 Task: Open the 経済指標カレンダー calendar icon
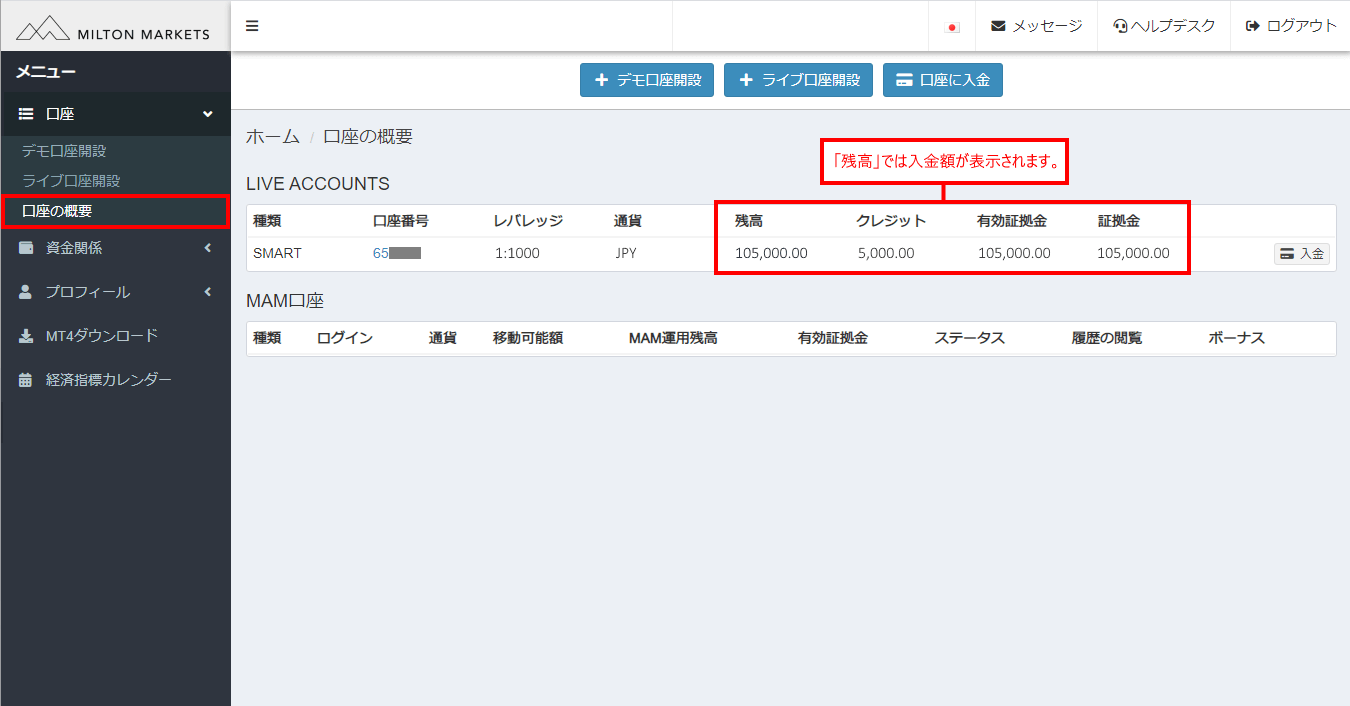click(25, 379)
